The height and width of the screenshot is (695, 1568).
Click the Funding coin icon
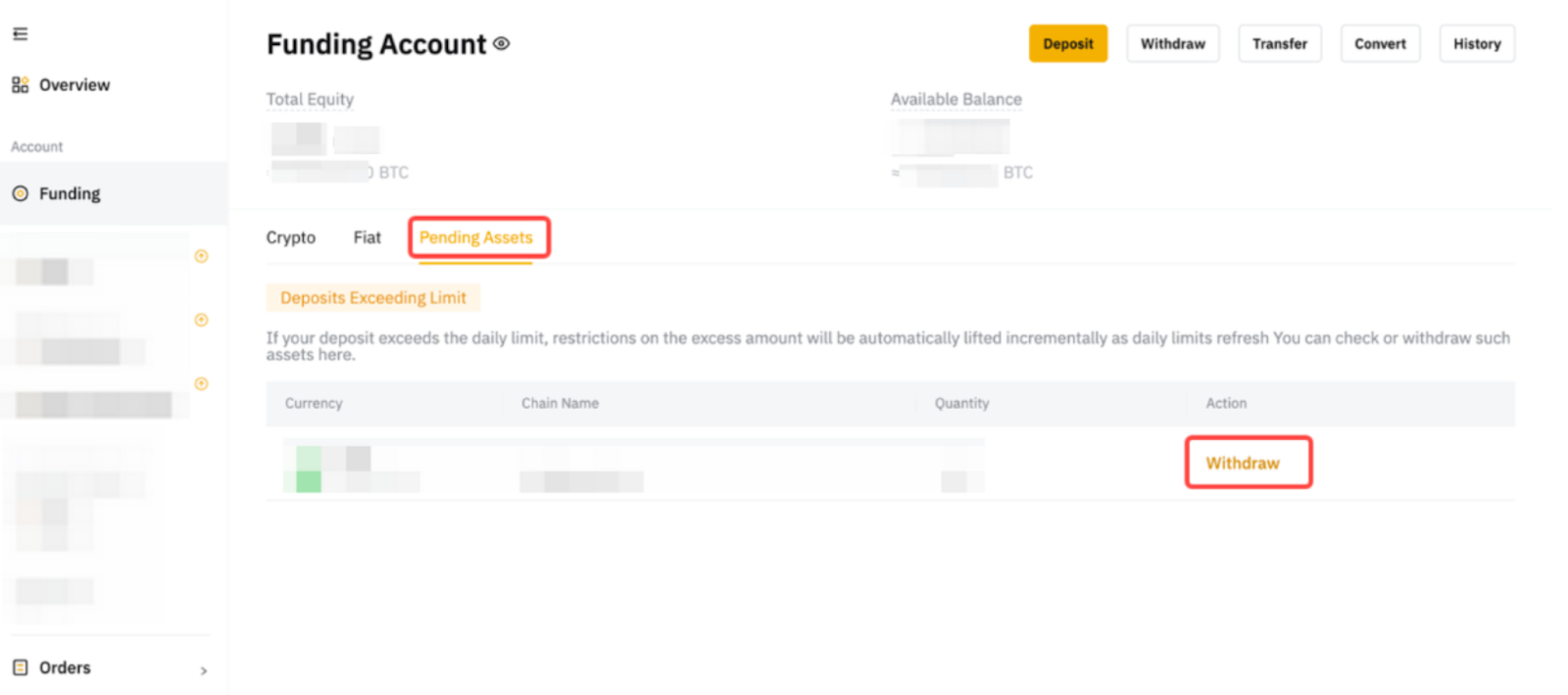click(x=20, y=194)
